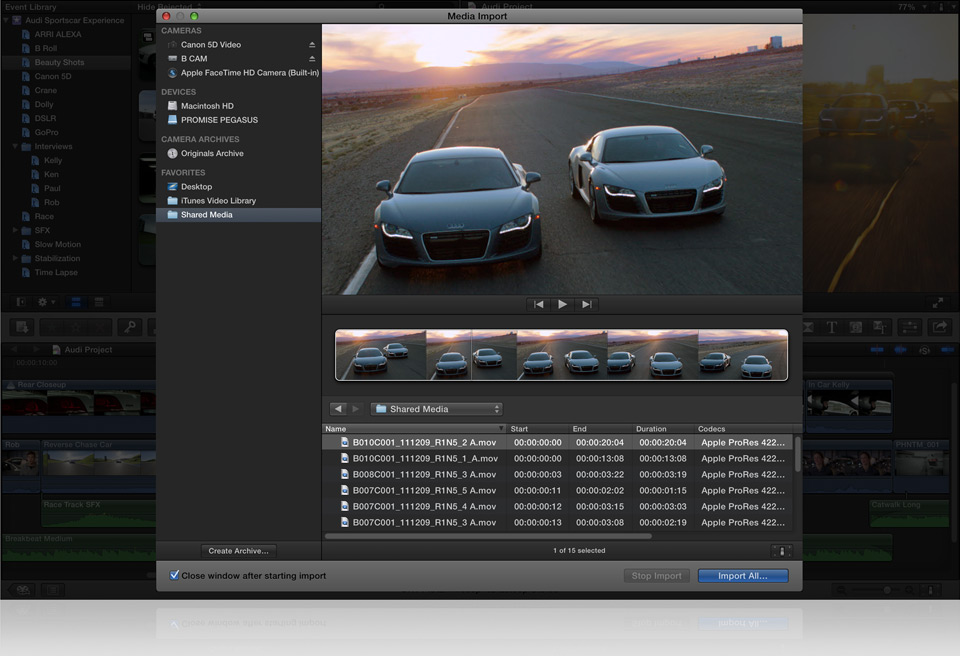Hide the Event Library sidebar panel

(21, 302)
